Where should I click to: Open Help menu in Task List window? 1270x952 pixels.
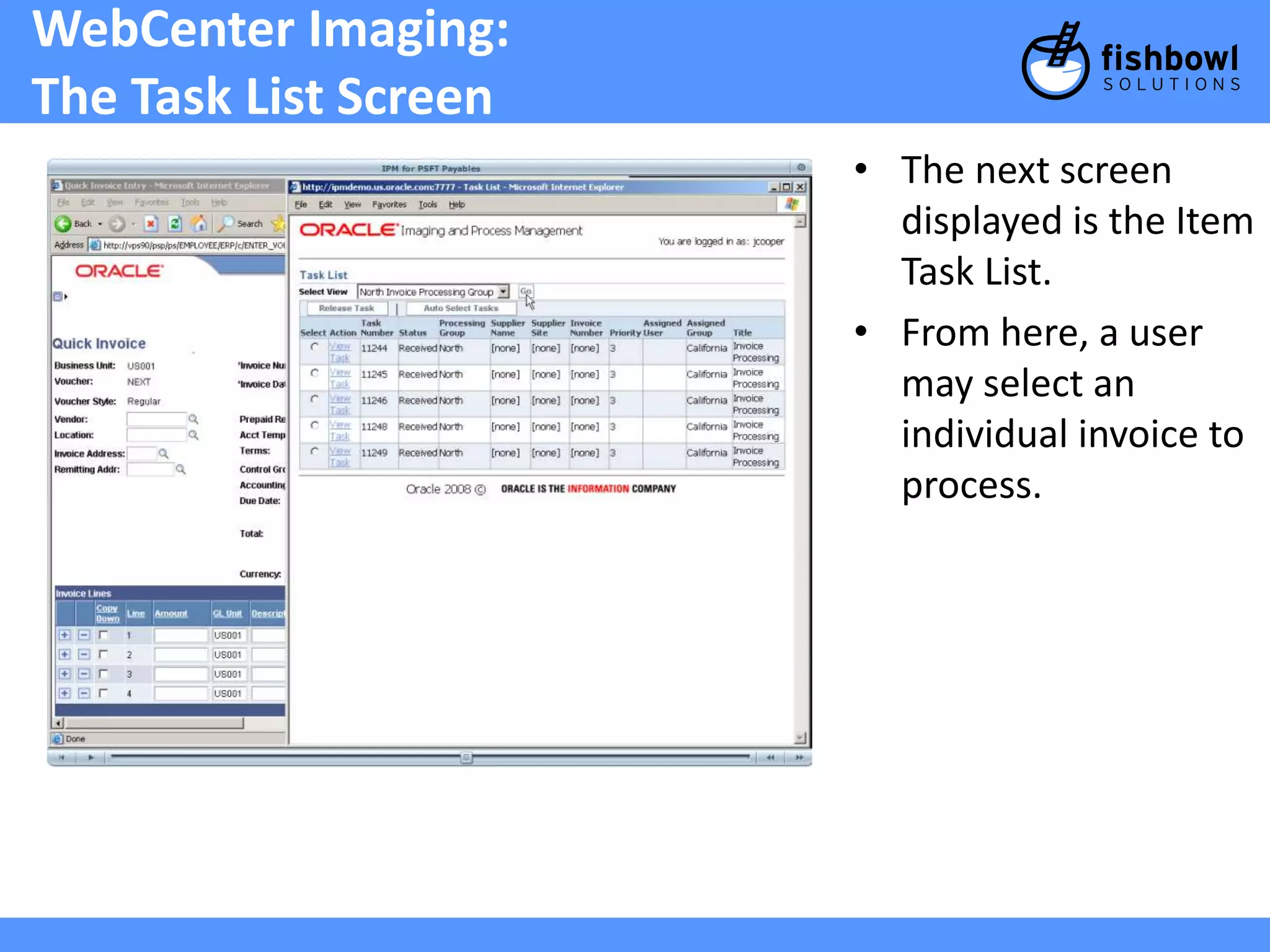(456, 205)
